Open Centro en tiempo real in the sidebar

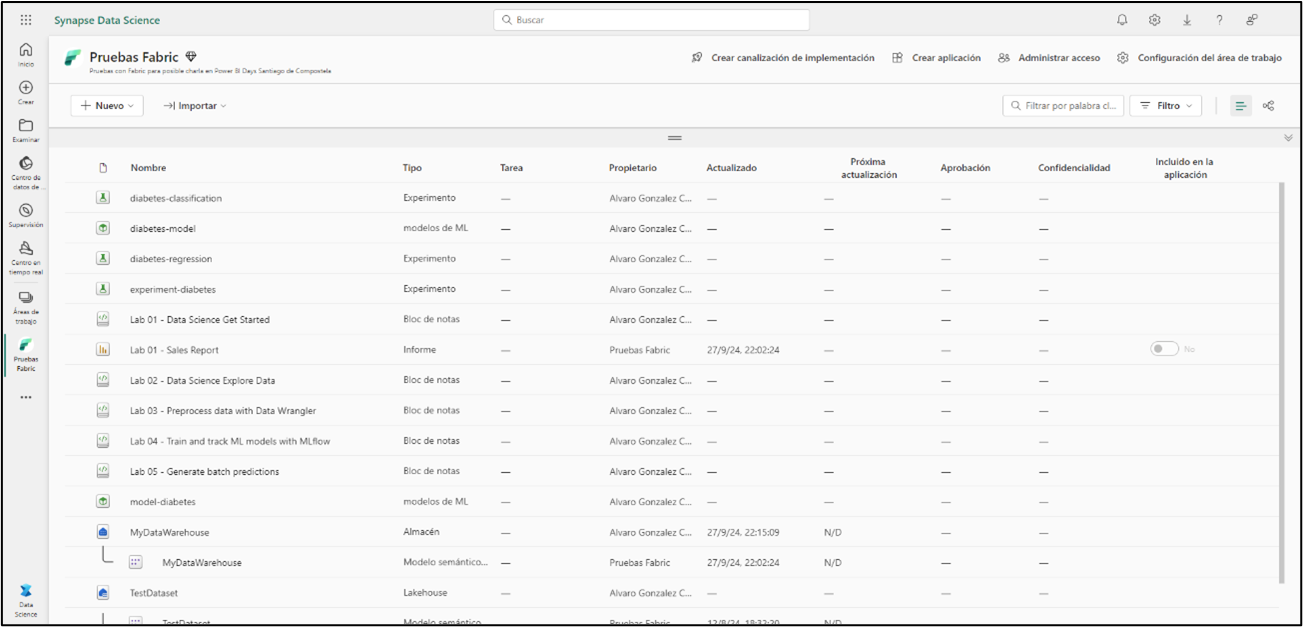26,258
